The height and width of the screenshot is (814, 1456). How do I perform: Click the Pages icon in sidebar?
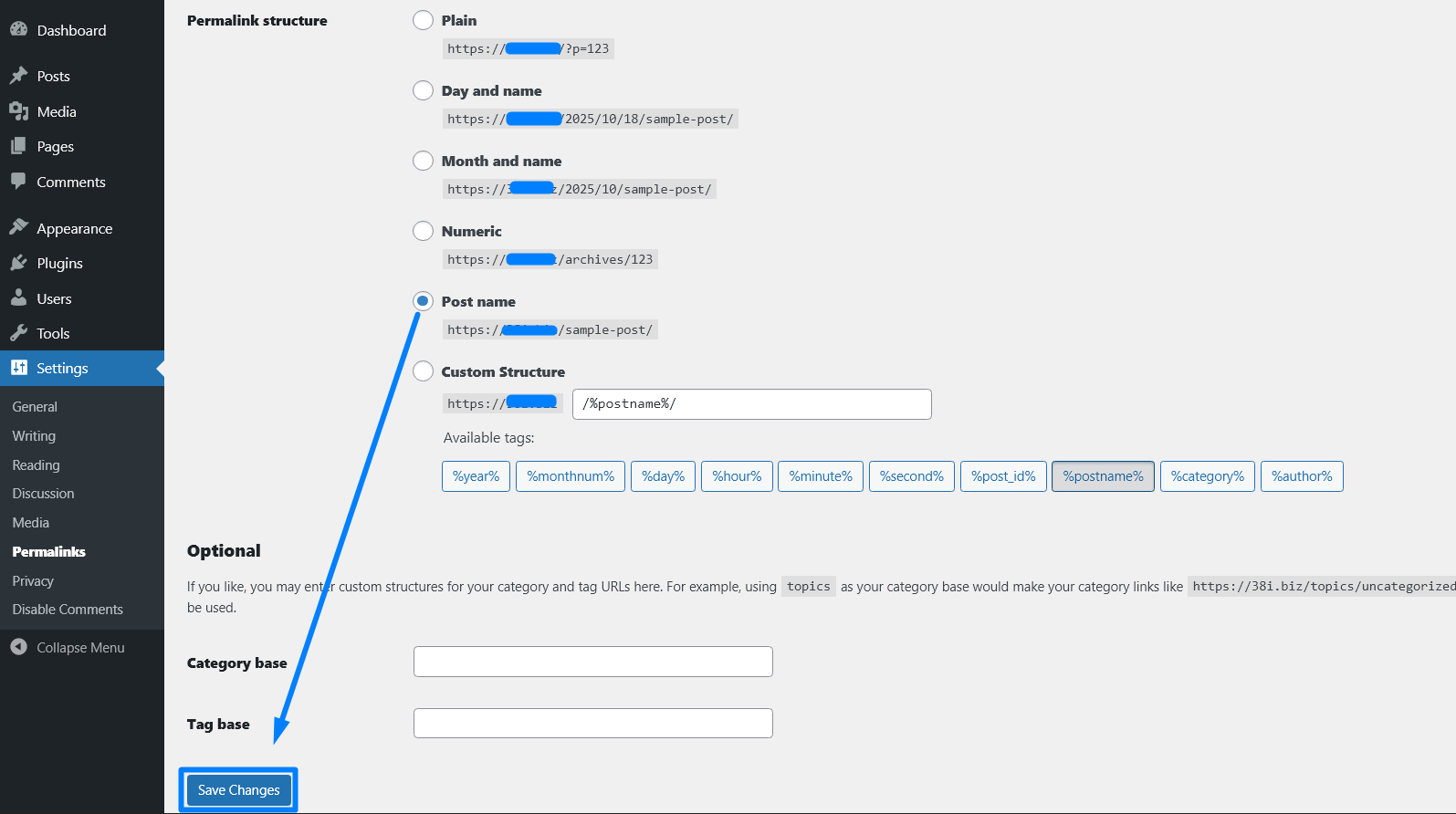click(18, 146)
